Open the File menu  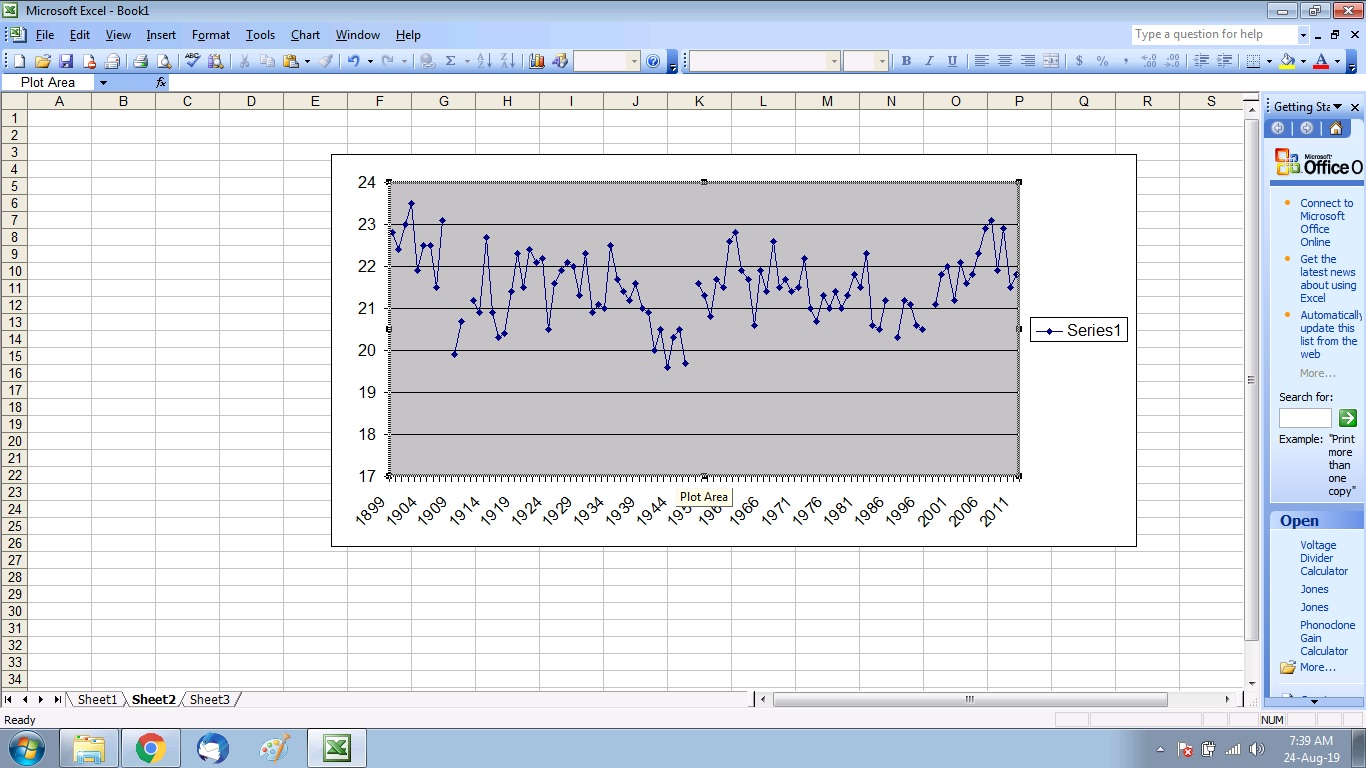(x=45, y=35)
